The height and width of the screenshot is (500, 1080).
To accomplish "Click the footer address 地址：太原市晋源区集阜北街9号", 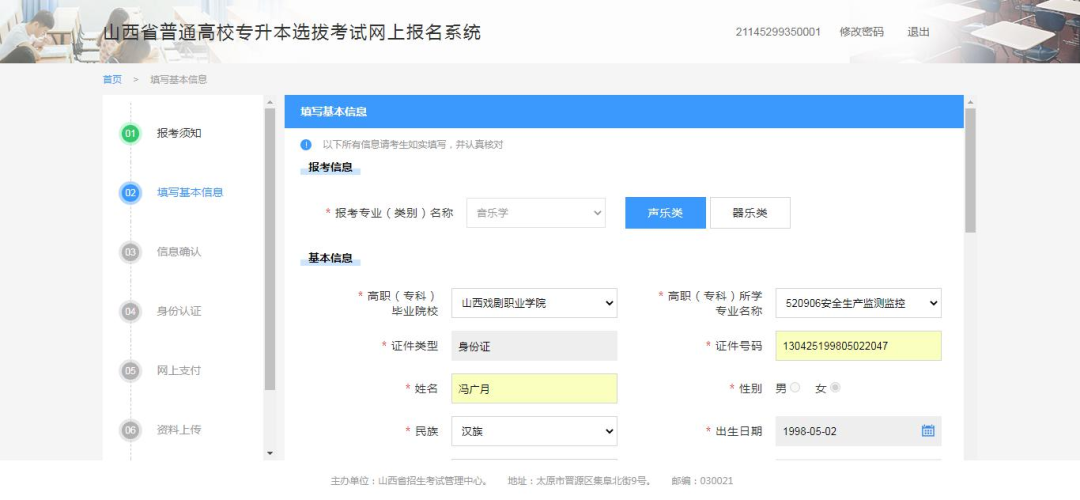I will click(579, 481).
